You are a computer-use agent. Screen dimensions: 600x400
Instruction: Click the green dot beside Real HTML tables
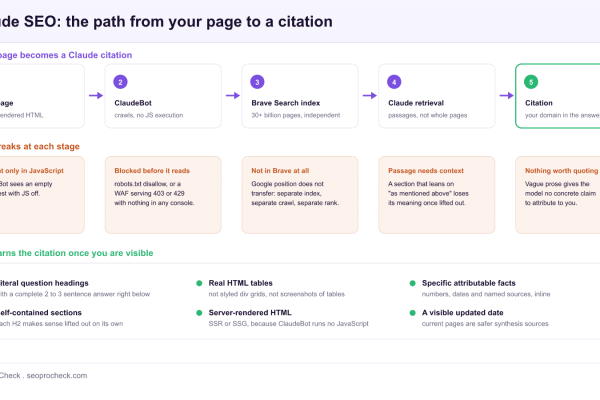pyautogui.click(x=199, y=283)
